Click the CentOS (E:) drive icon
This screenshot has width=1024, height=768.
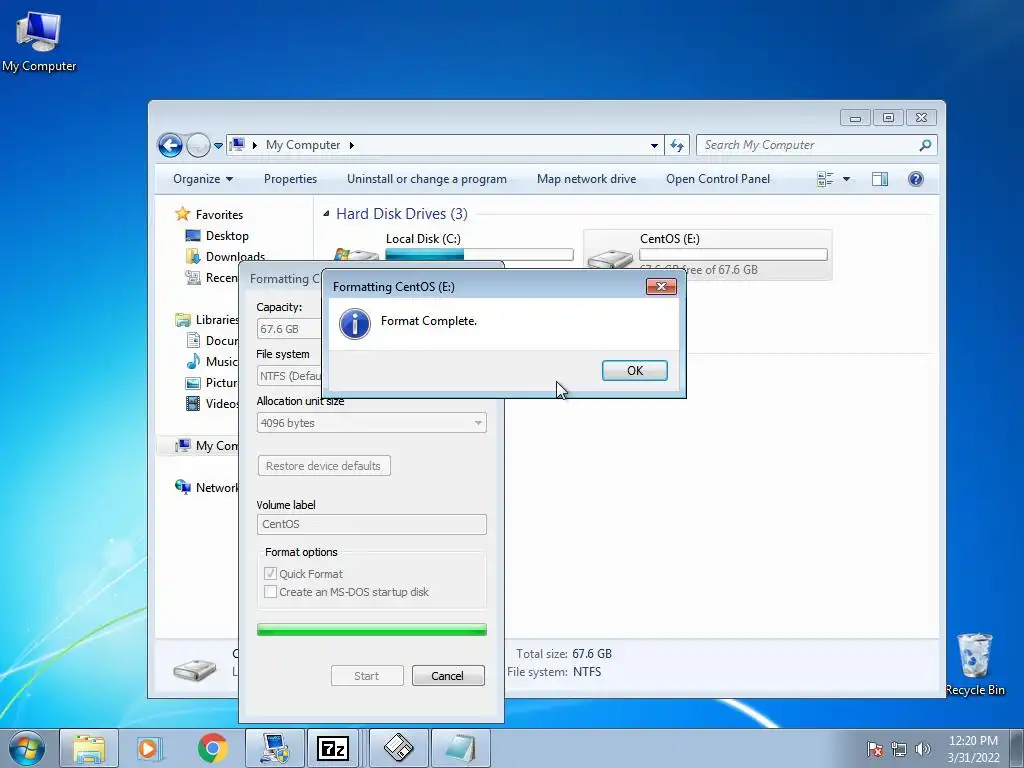coord(610,259)
